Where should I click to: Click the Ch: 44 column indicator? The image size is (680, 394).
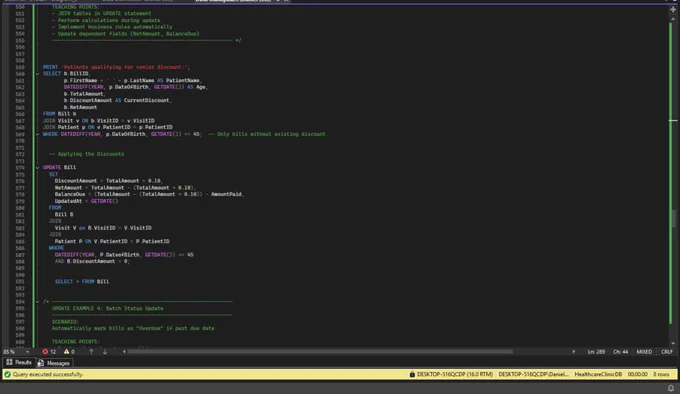pyautogui.click(x=620, y=352)
